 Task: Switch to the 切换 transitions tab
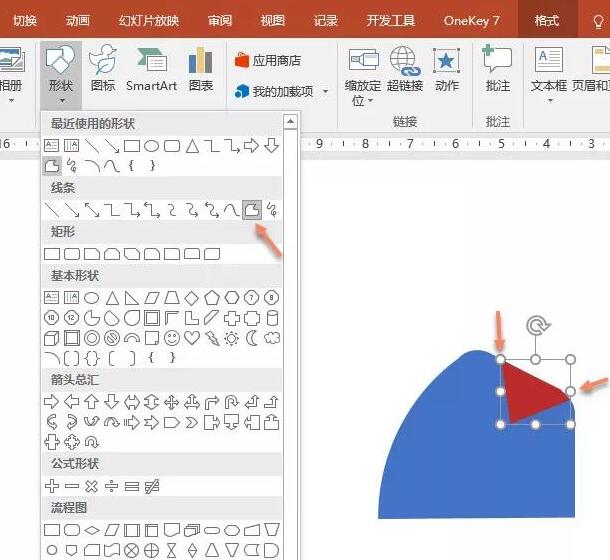25,20
